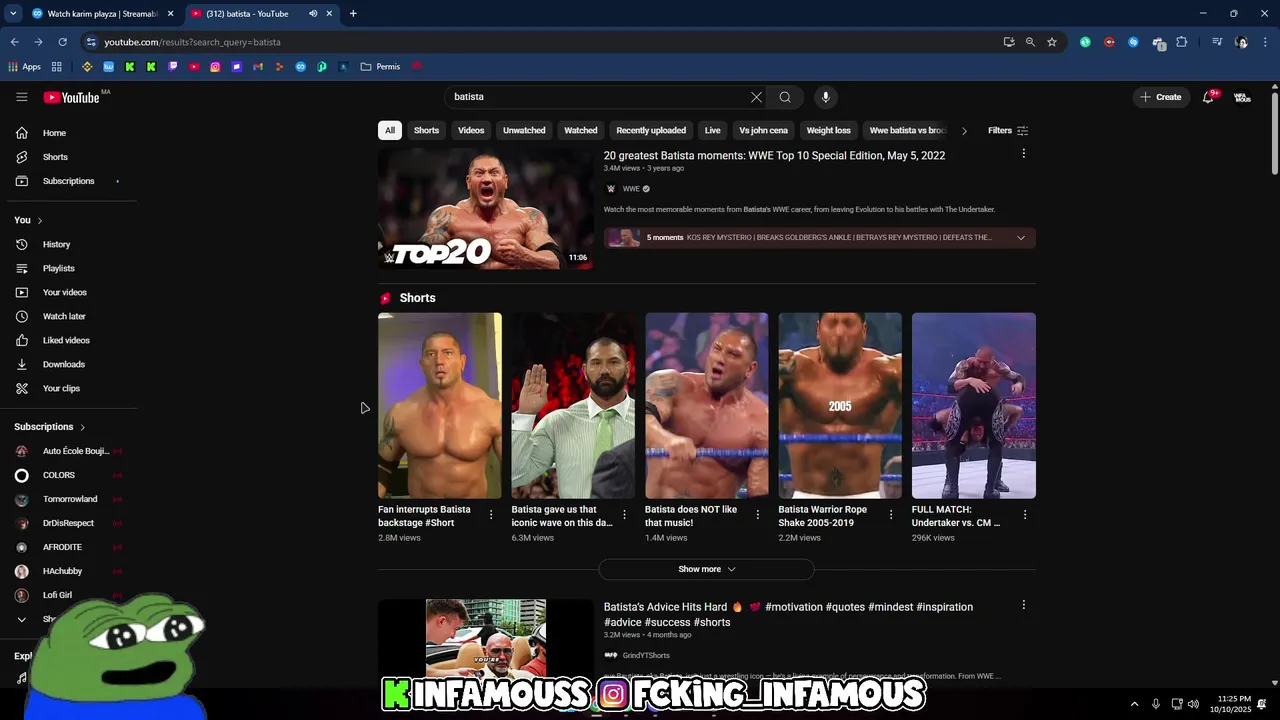Show more filter chips with the right arrow
1280x720 pixels.
coord(964,131)
